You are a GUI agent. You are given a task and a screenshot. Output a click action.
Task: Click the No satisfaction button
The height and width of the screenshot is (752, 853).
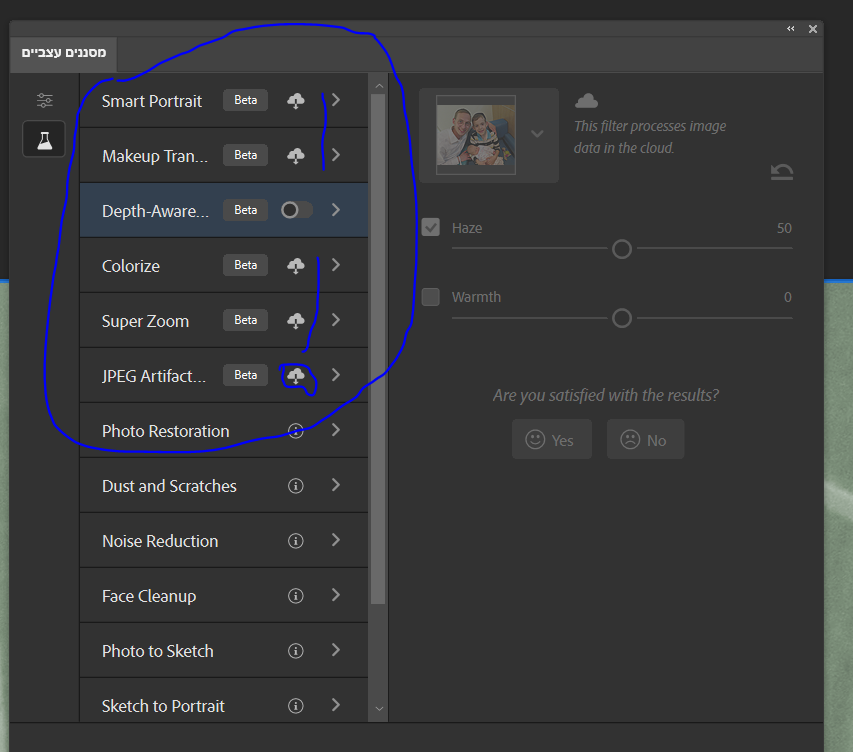pyautogui.click(x=645, y=440)
